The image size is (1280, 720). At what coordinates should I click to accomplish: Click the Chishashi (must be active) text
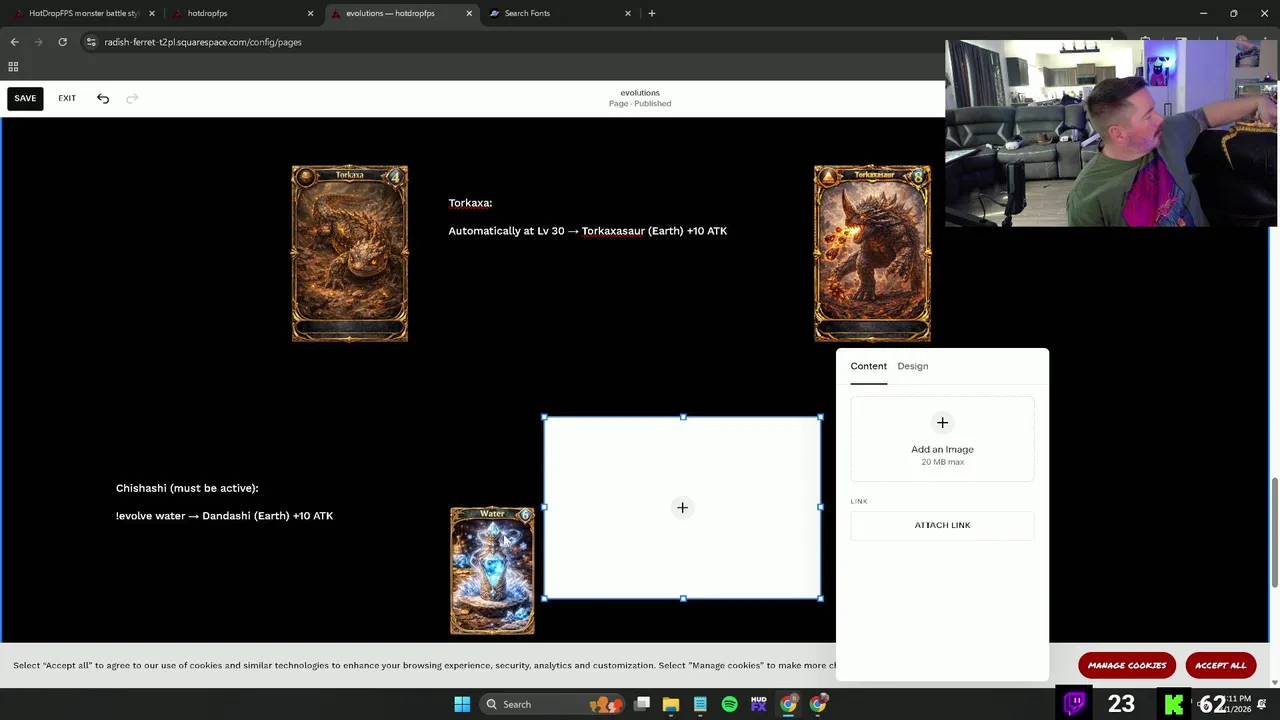[x=187, y=488]
